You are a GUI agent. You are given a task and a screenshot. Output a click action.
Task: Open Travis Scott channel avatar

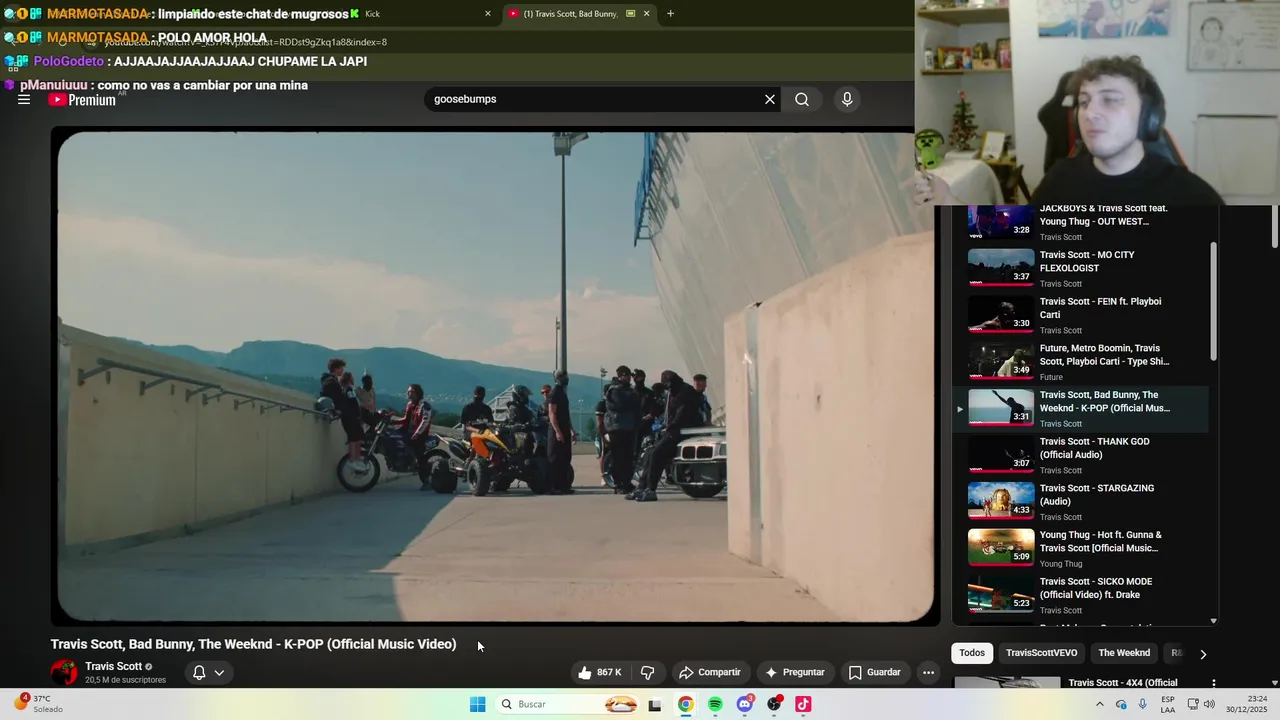click(x=64, y=672)
